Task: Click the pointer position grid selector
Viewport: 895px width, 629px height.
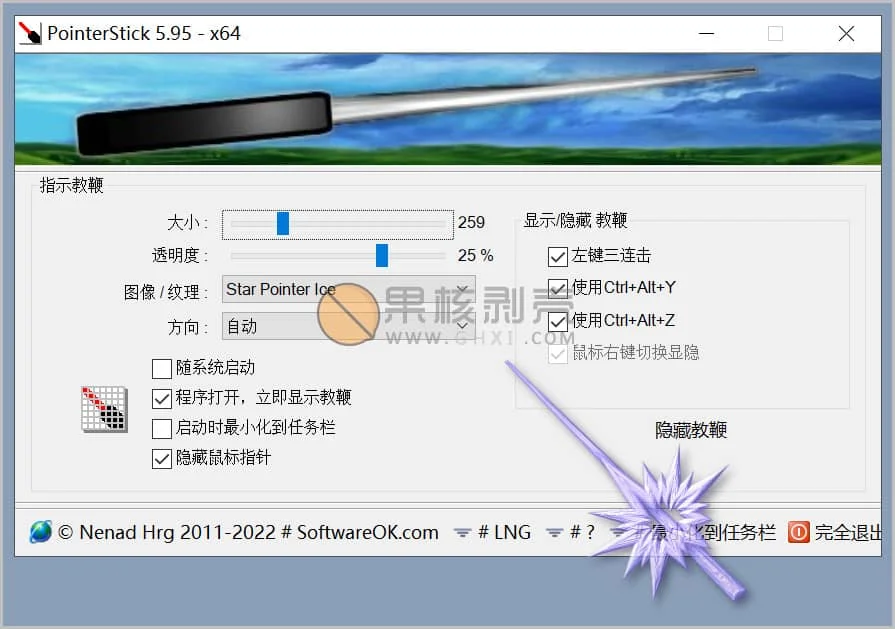Action: tap(103, 410)
